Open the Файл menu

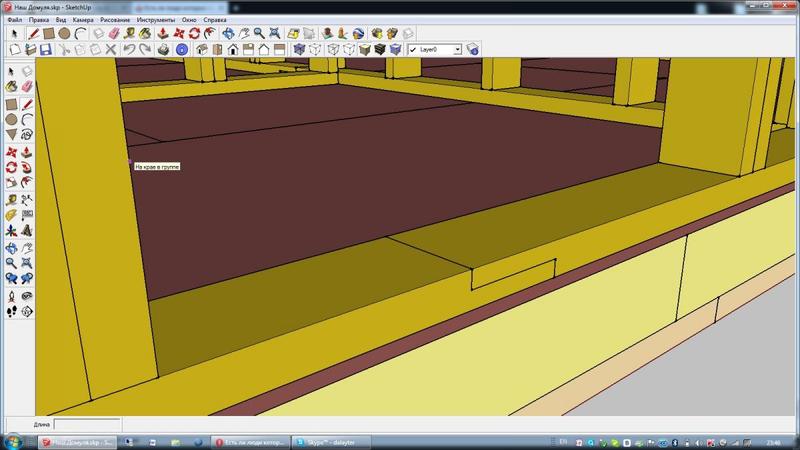tap(14, 19)
